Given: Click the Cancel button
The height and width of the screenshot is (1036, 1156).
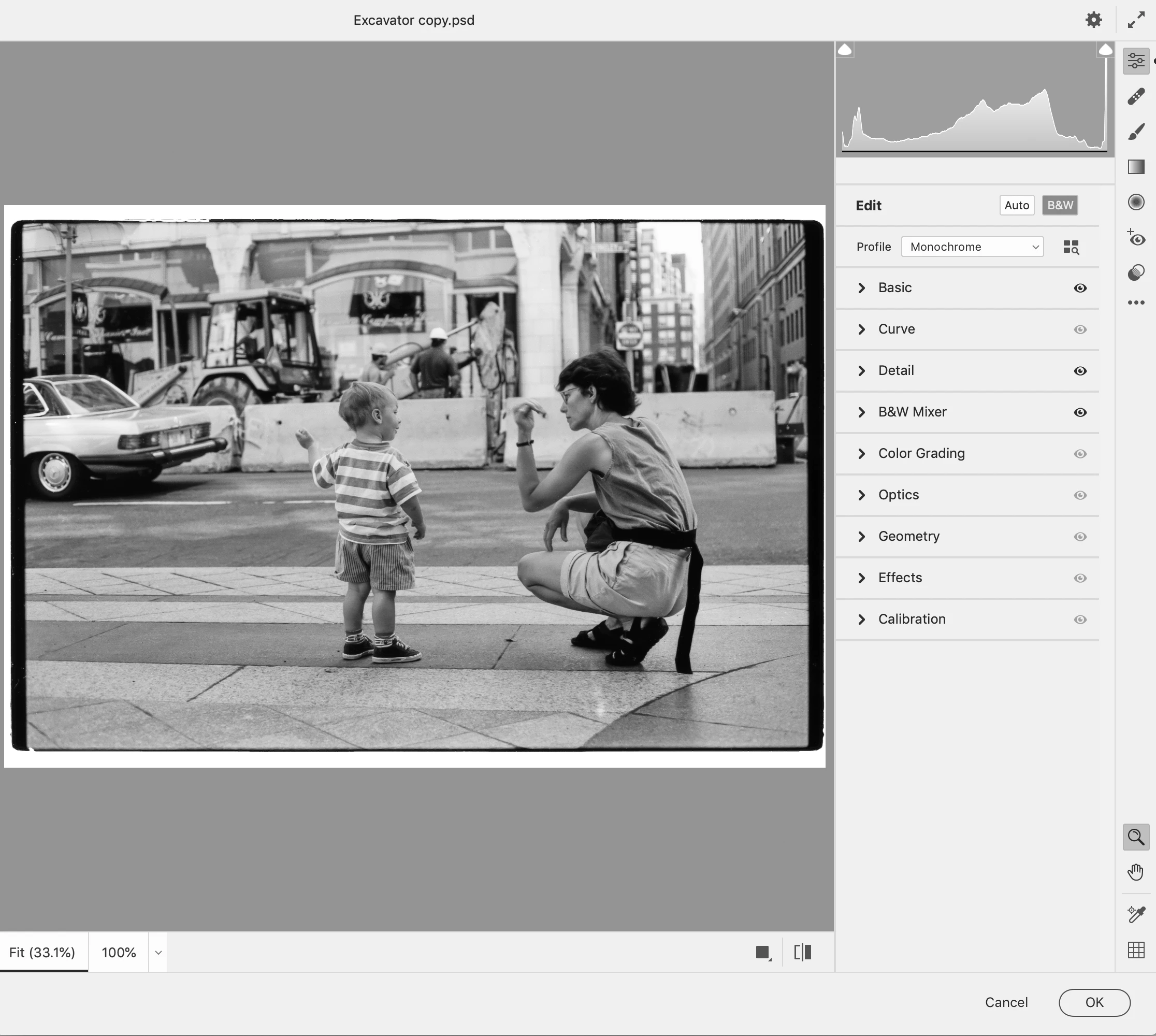Looking at the screenshot, I should [x=1006, y=1002].
